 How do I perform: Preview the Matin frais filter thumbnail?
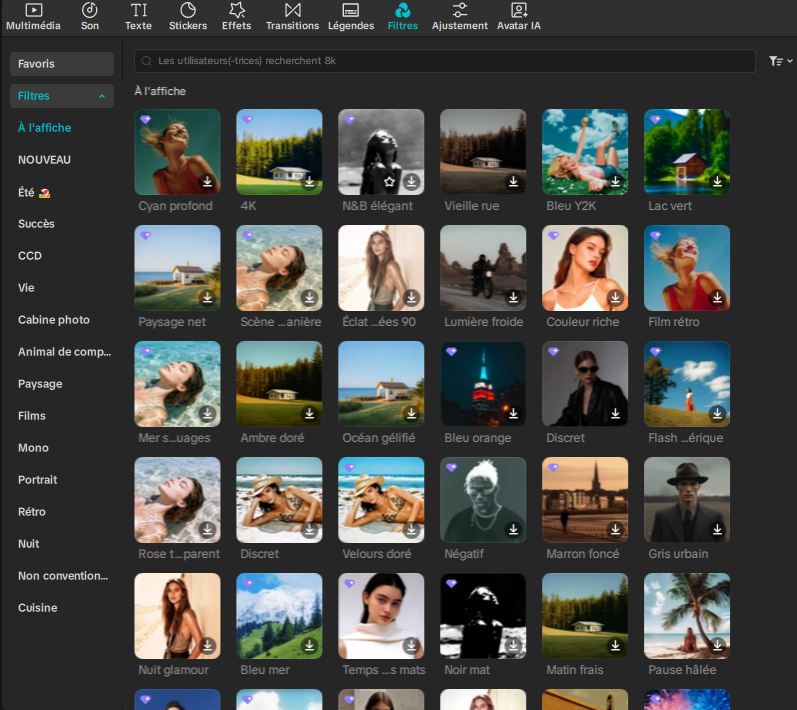click(585, 616)
